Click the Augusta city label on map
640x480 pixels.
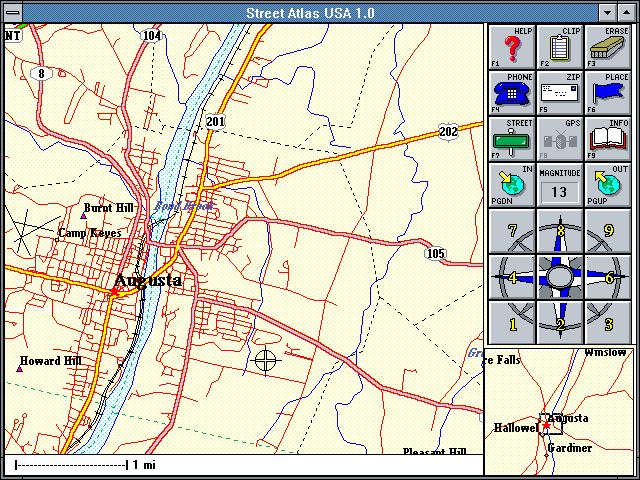pyautogui.click(x=148, y=280)
